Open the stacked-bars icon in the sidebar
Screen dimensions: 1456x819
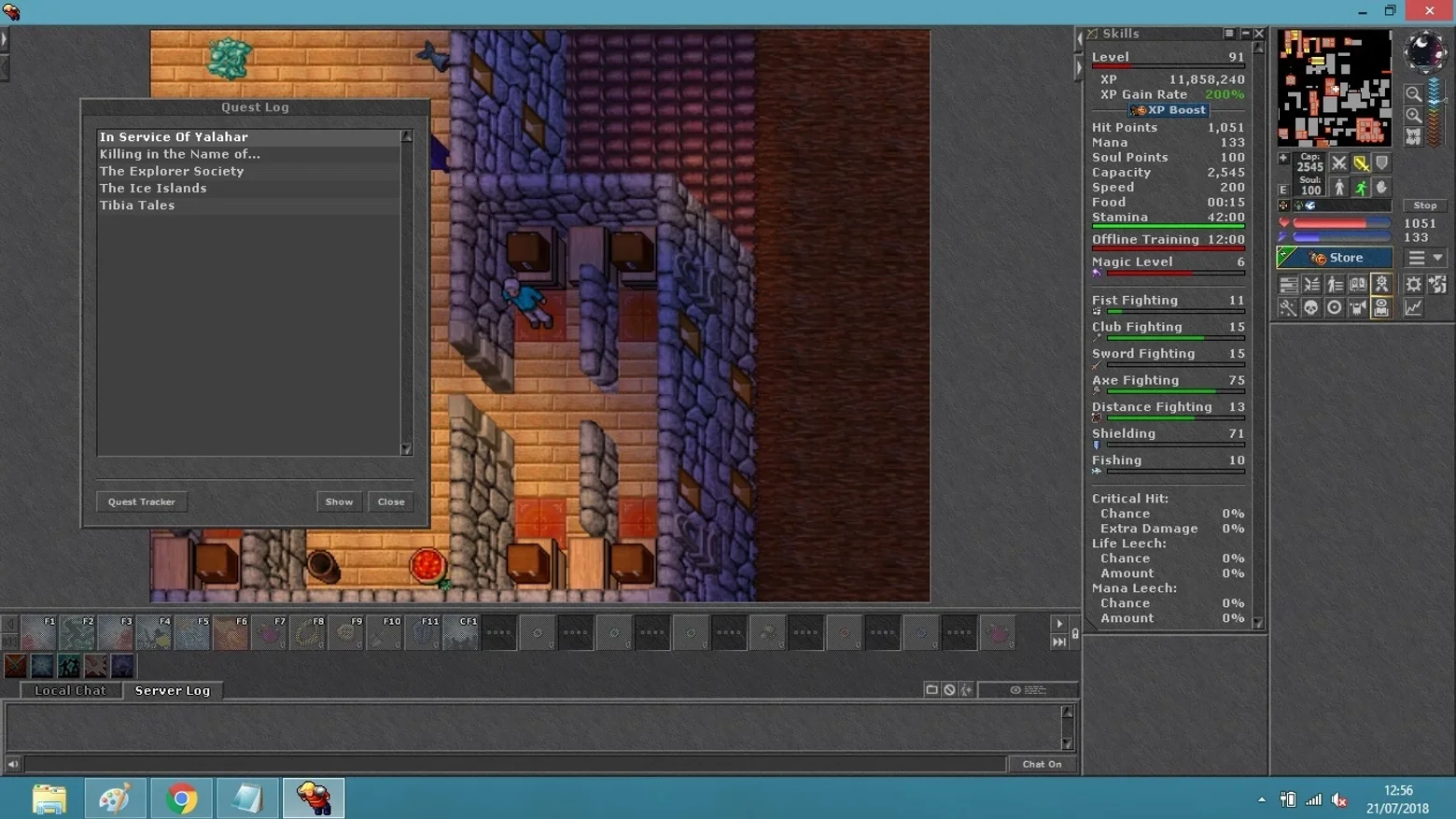tap(1288, 285)
